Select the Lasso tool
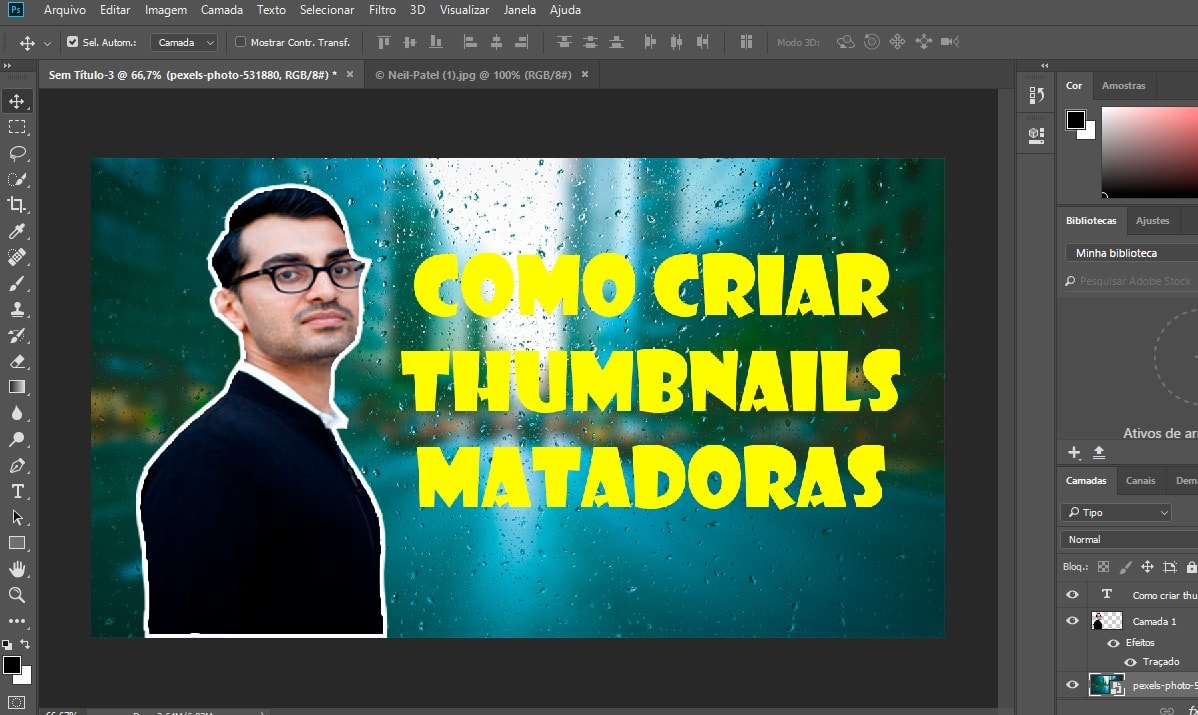1198x715 pixels. [x=17, y=153]
